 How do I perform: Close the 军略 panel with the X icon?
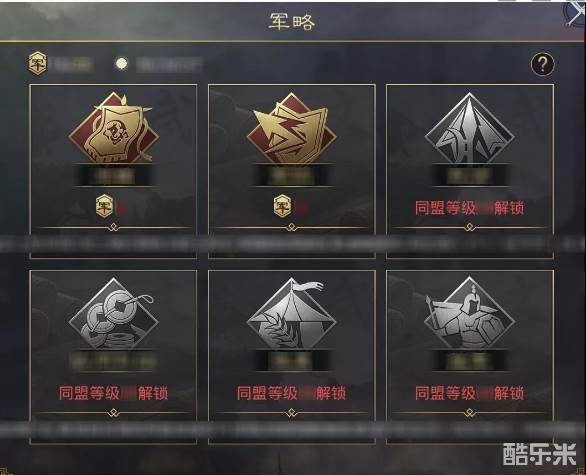pyautogui.click(x=575, y=14)
